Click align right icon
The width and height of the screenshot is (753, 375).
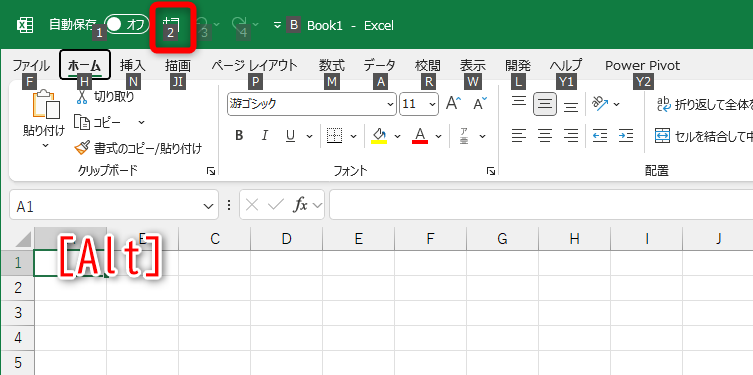coord(571,136)
